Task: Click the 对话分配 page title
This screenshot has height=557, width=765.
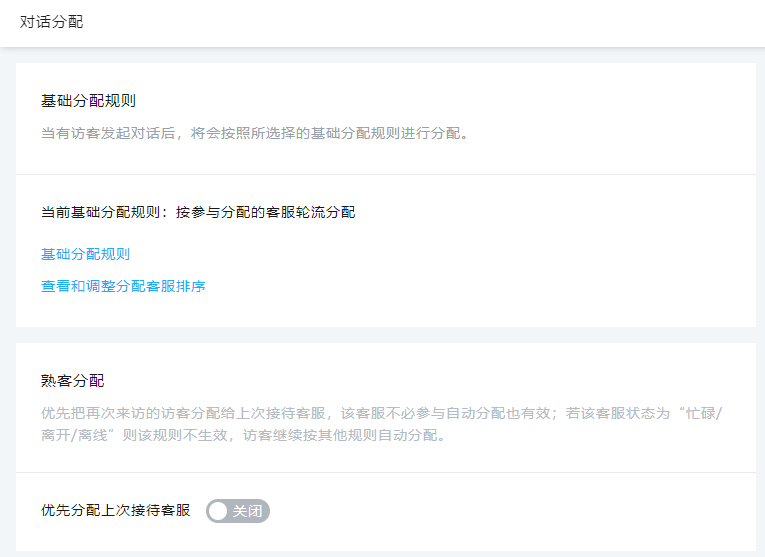Action: click(51, 22)
